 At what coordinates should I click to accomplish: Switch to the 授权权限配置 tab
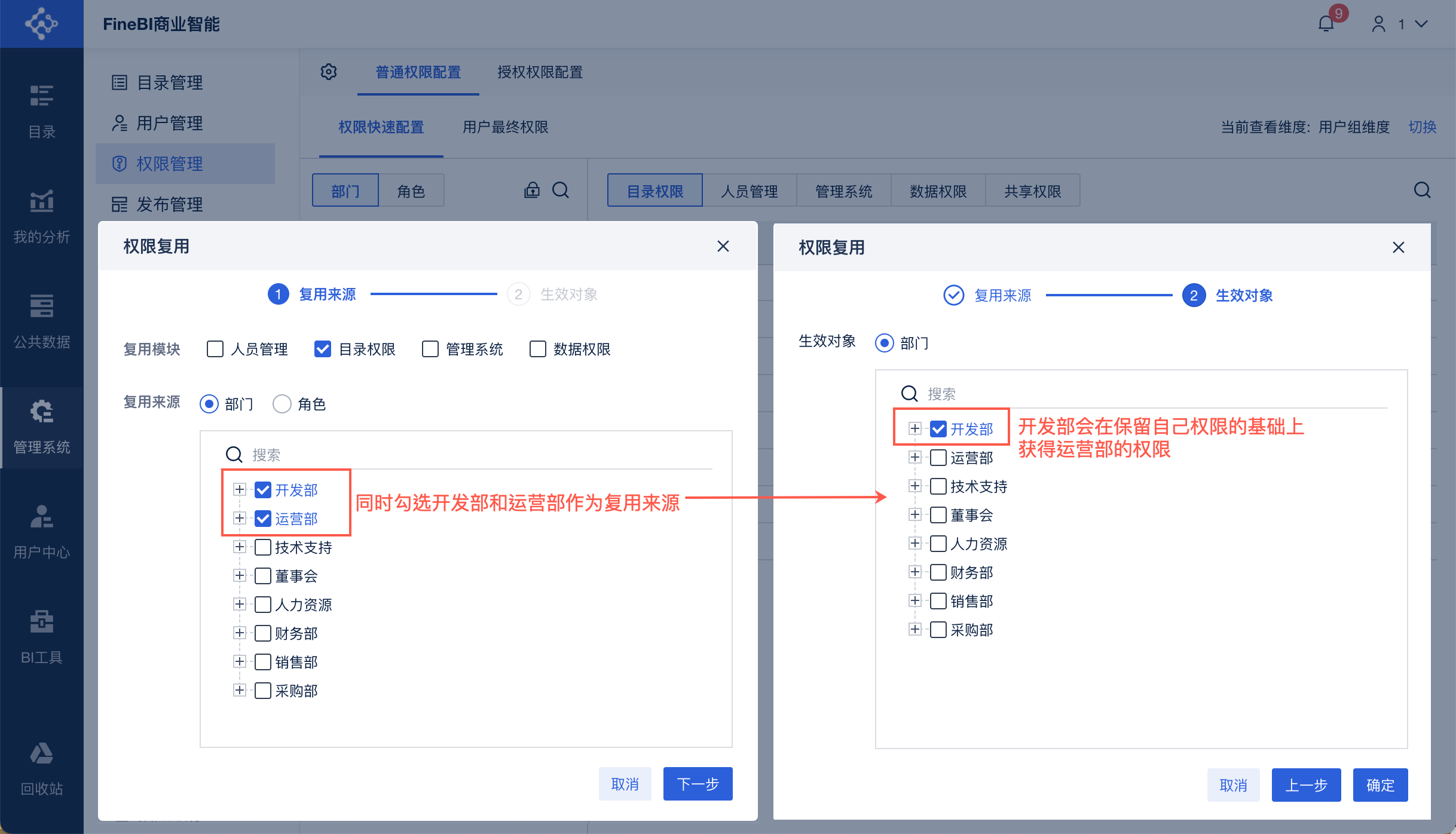pyautogui.click(x=540, y=72)
